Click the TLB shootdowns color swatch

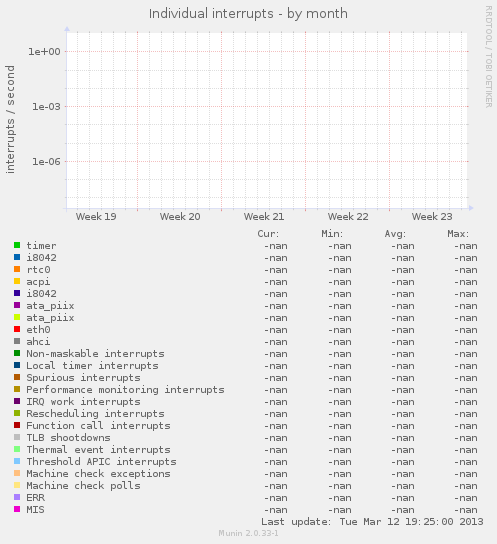click(x=17, y=437)
